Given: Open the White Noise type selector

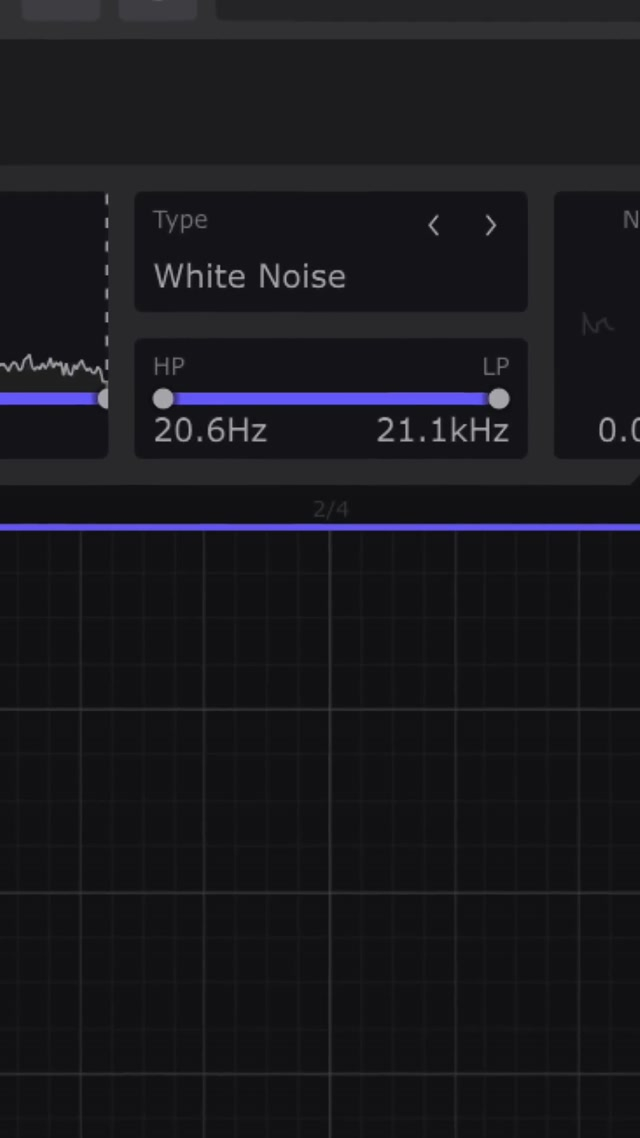Looking at the screenshot, I should click(250, 276).
